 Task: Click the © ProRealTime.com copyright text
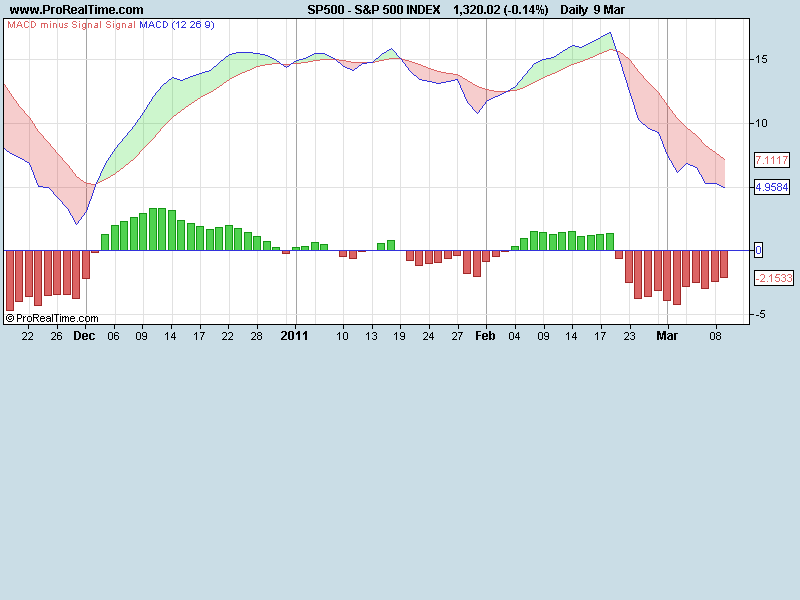[x=52, y=318]
